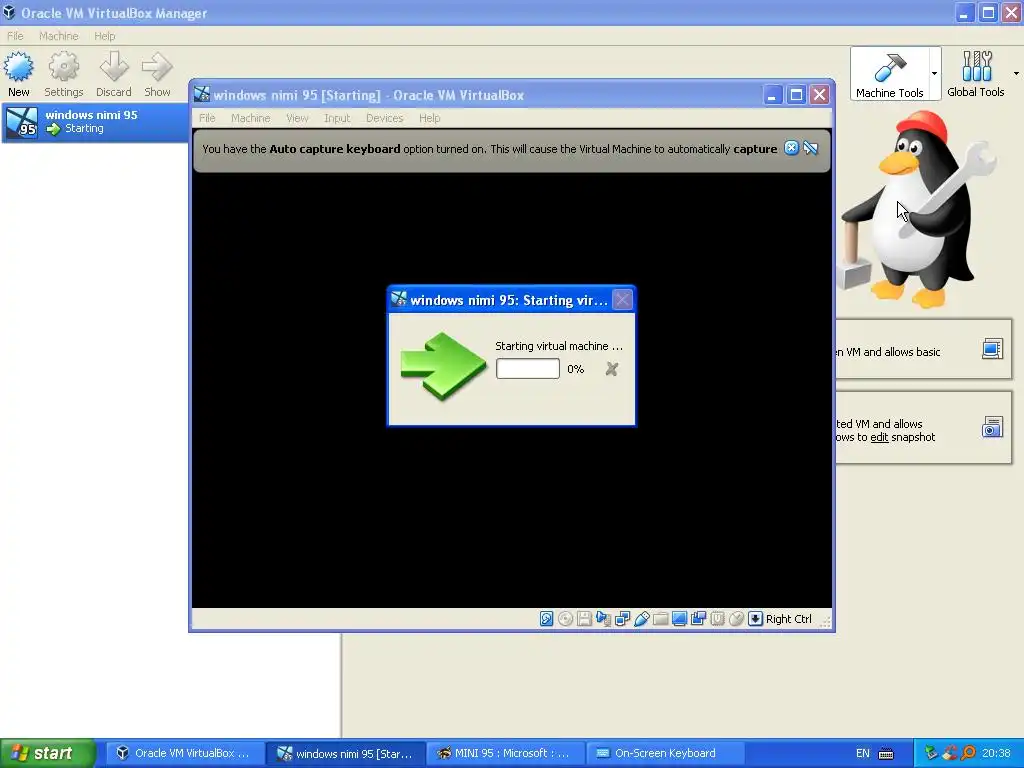Viewport: 1024px width, 768px height.
Task: Click the EN language indicator
Action: click(863, 753)
